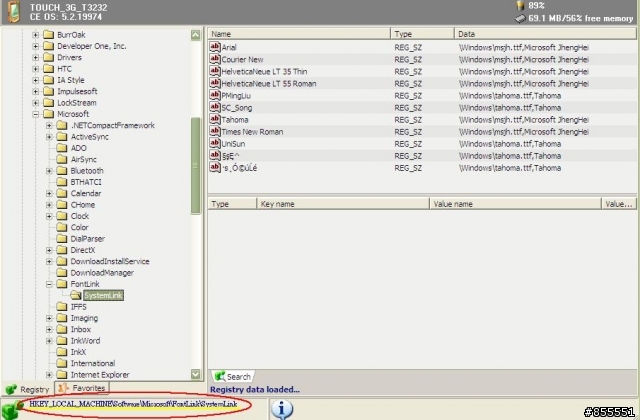The width and height of the screenshot is (640, 420).
Task: Click the info icon in status bar
Action: (282, 409)
